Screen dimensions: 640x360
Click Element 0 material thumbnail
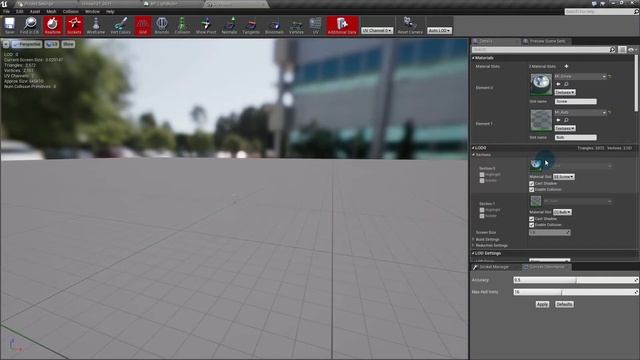tap(541, 84)
